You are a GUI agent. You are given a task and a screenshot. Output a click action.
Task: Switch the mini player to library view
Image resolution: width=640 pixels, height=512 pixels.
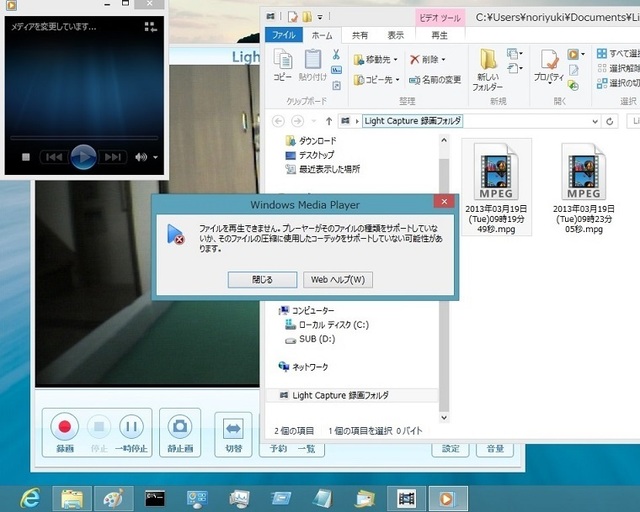[151, 27]
